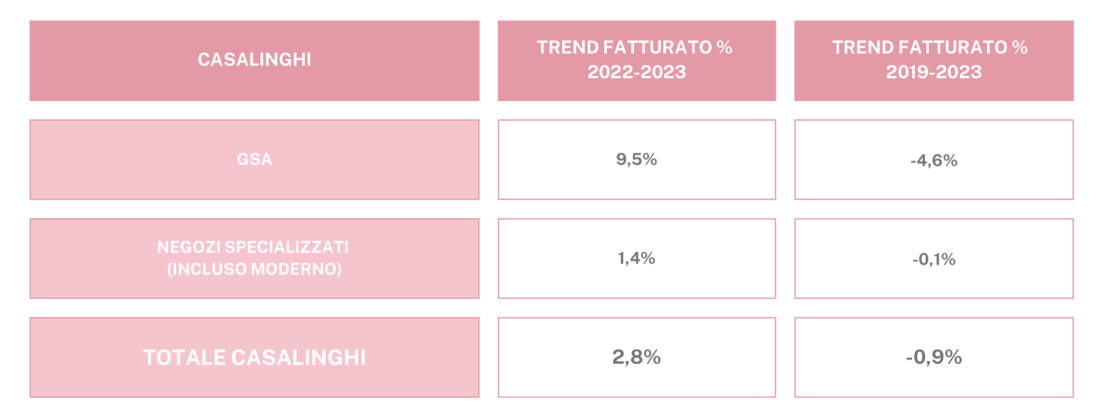Click the 2022-2023 text in the header
Image resolution: width=1105 pixels, height=420 pixels.
click(x=635, y=71)
